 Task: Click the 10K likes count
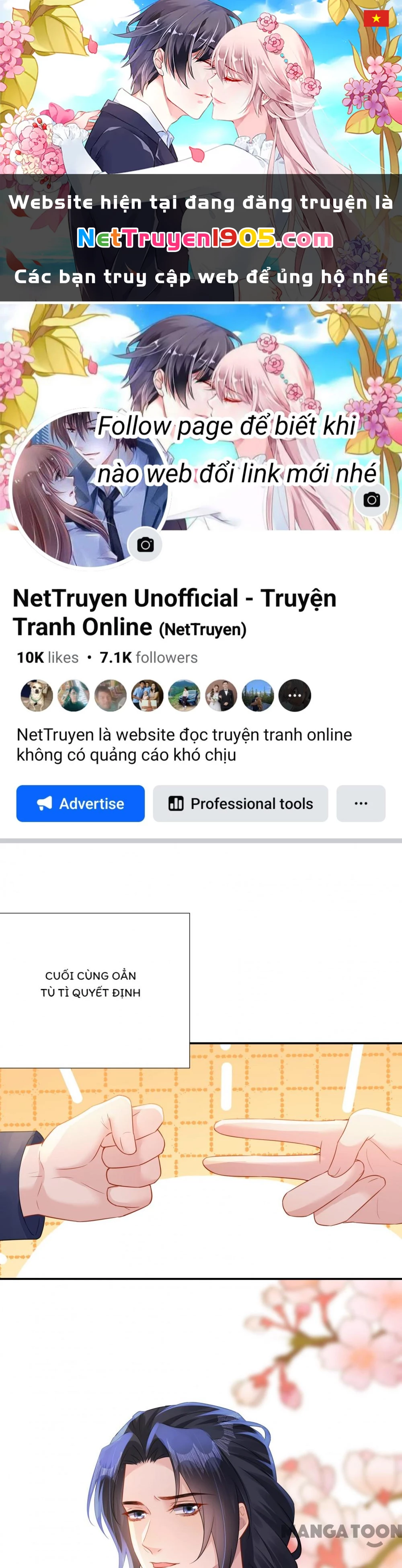[47, 657]
